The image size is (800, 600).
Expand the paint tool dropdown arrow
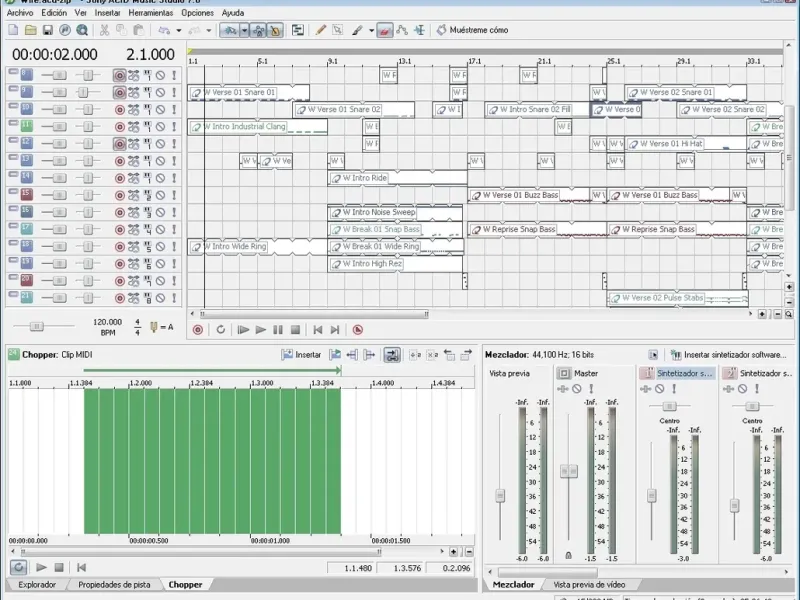coord(371,30)
